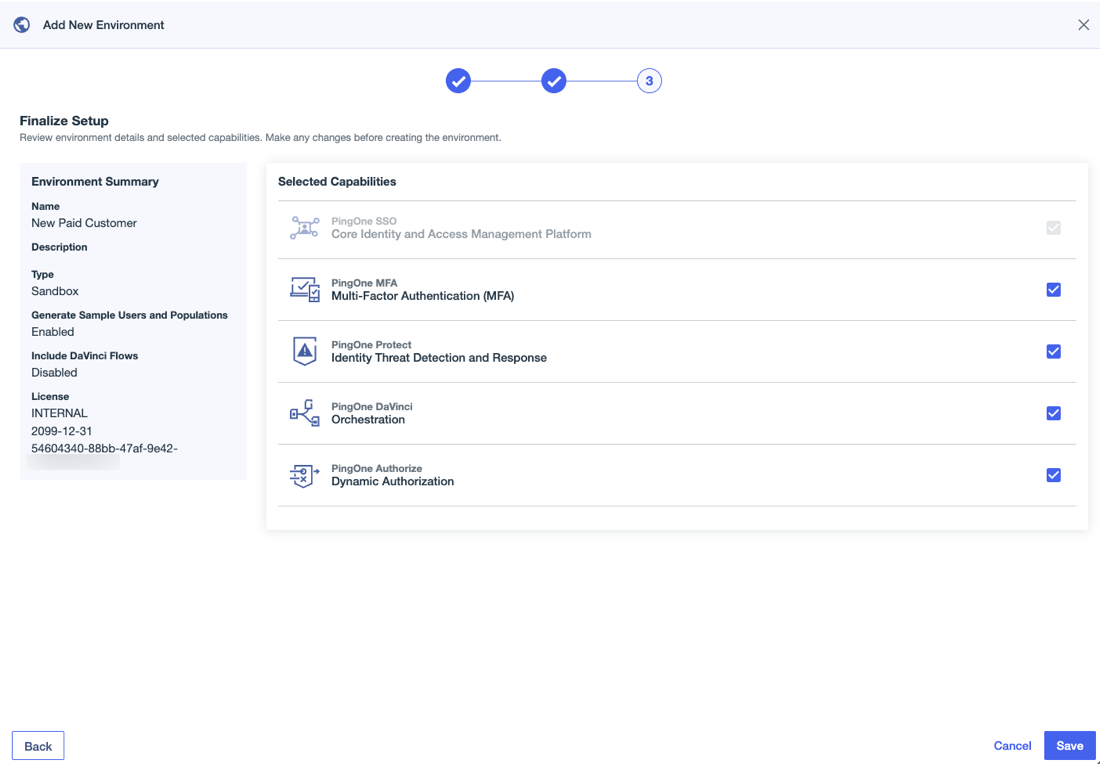Screen dimensions: 1100x764
Task: Click Identity Threat Detection and Response text
Action: coord(438,358)
